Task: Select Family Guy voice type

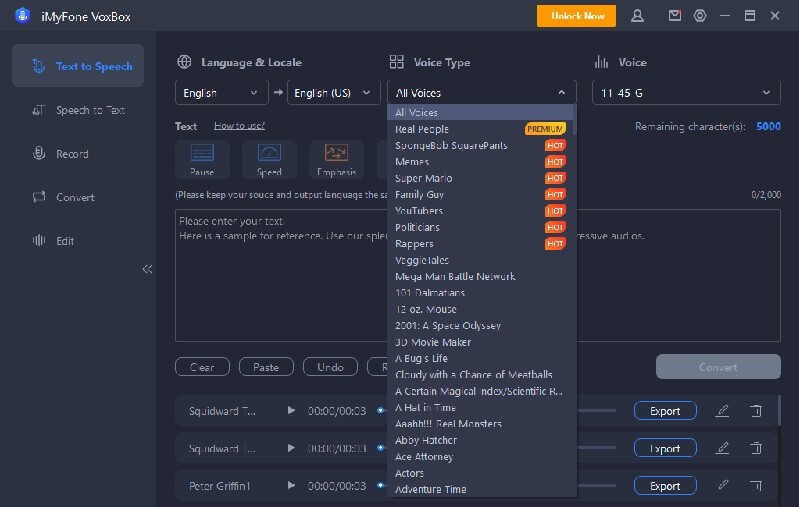Action: pyautogui.click(x=480, y=195)
